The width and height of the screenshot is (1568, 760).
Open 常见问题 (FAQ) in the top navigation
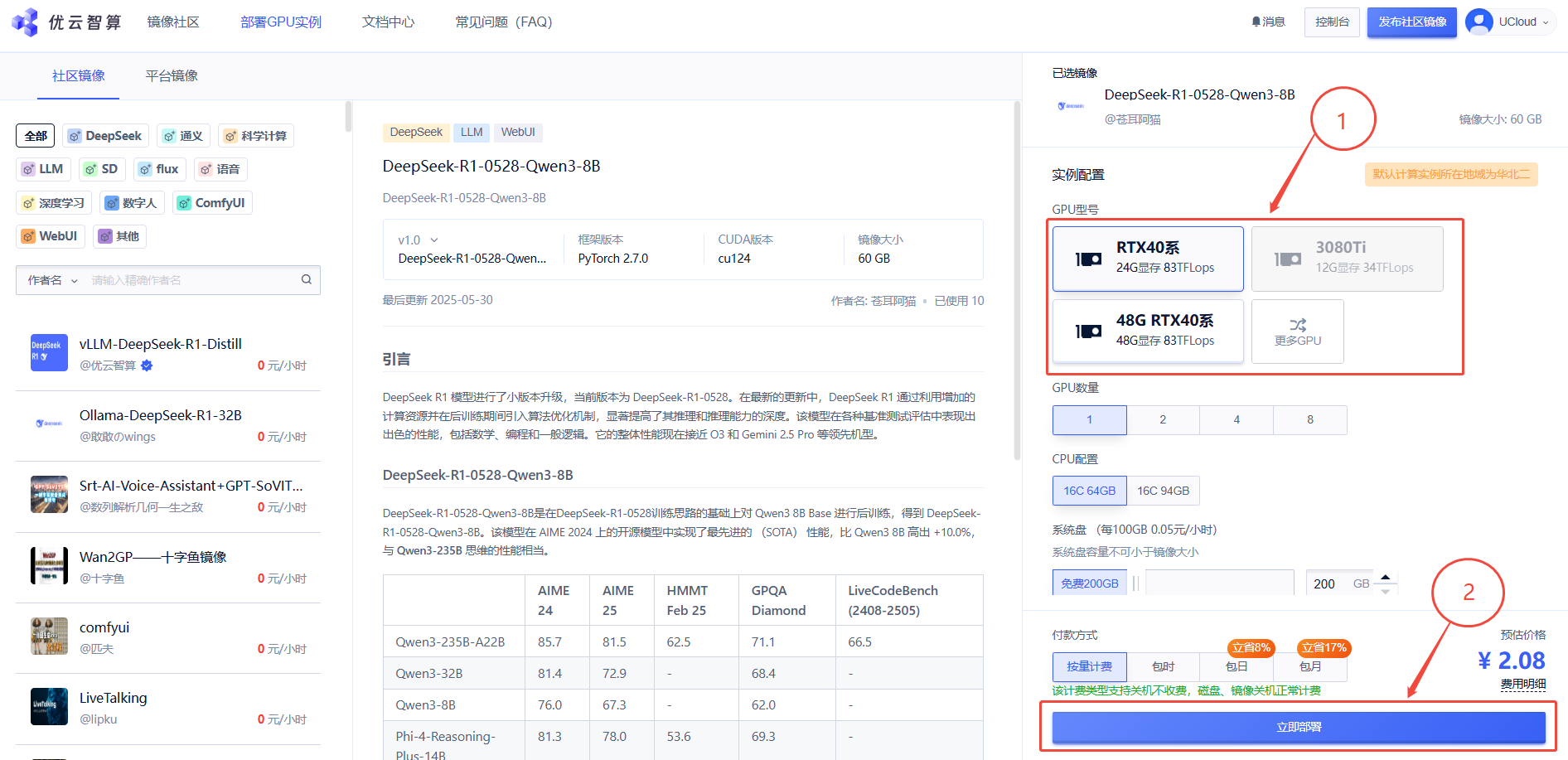(x=504, y=22)
